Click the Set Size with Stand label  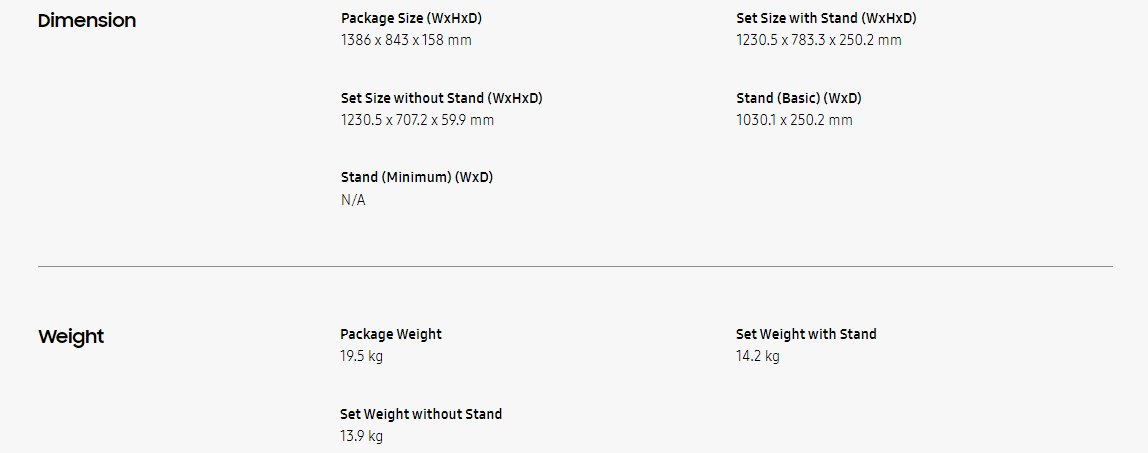[826, 18]
